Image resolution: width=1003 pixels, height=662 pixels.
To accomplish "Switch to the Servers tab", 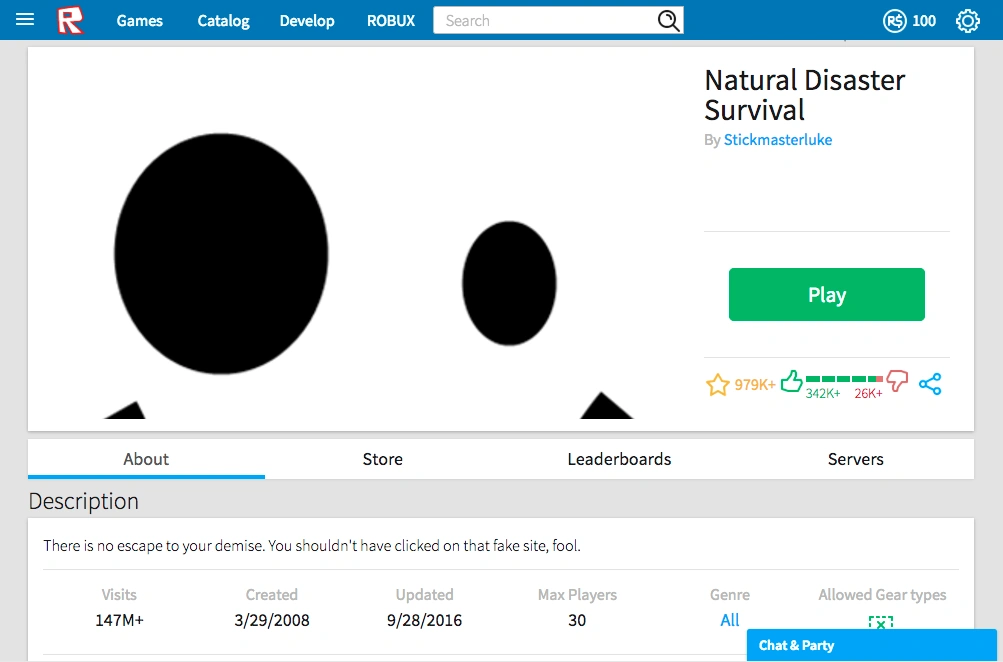I will 856,459.
